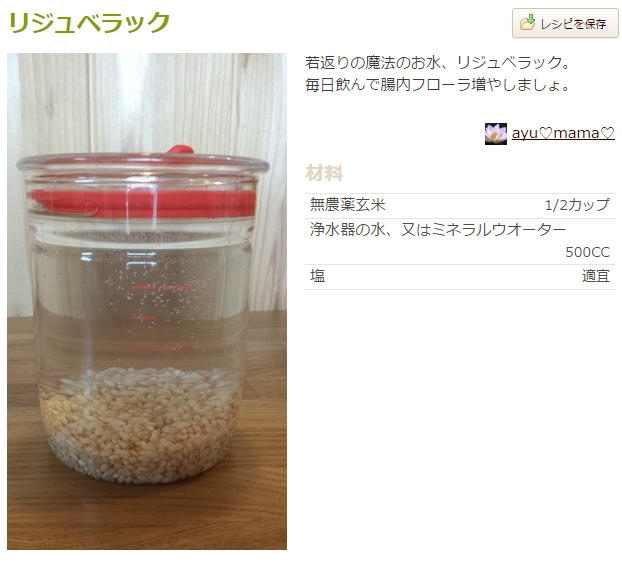Click the 1/2カップ quantity value

[x=577, y=205]
